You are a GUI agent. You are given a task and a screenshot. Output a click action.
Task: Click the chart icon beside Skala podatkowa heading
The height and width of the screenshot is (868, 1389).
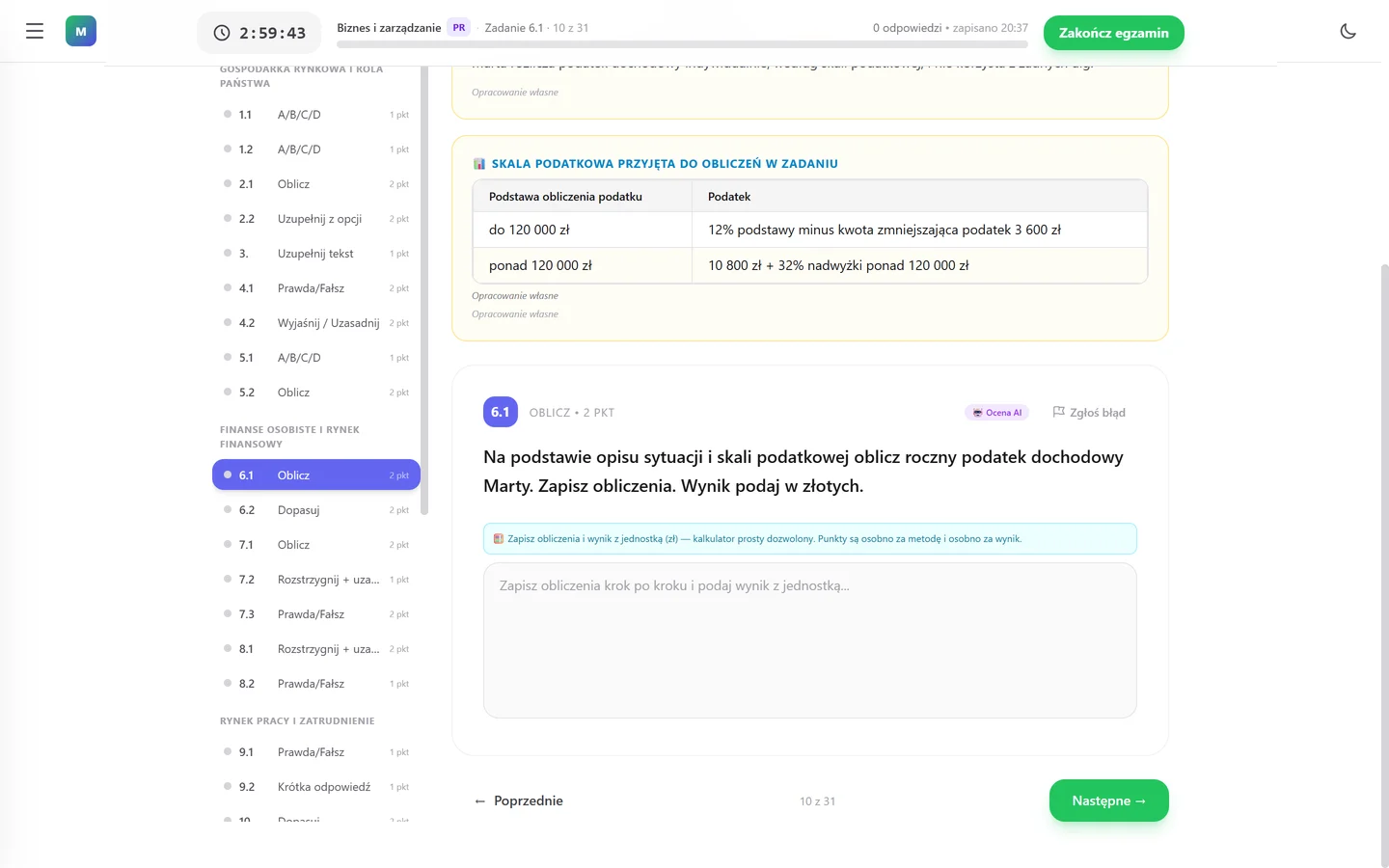(x=479, y=164)
